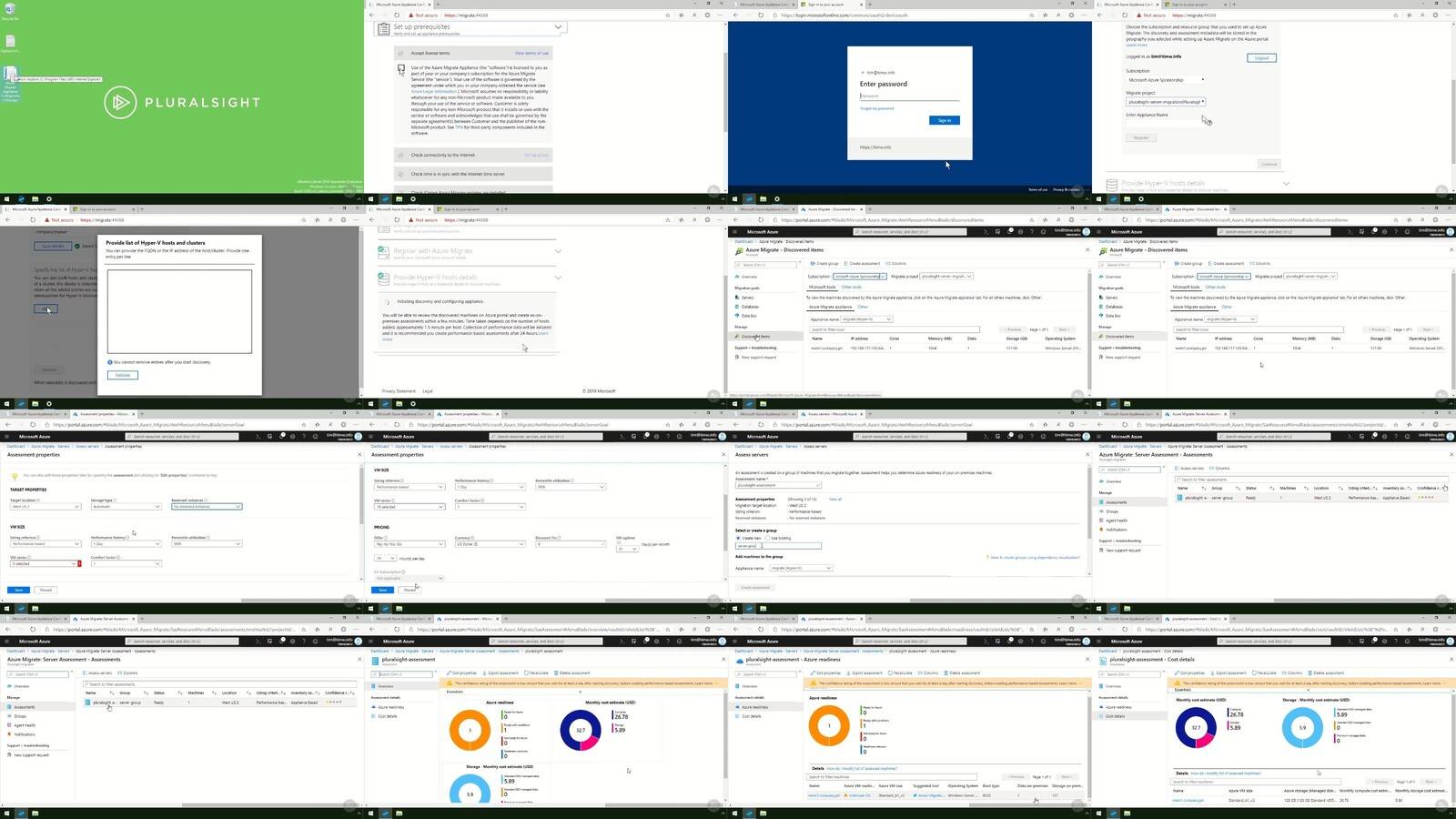The image size is (1456, 819).
Task: Click the Register button below Appliance Name
Action: [1140, 137]
